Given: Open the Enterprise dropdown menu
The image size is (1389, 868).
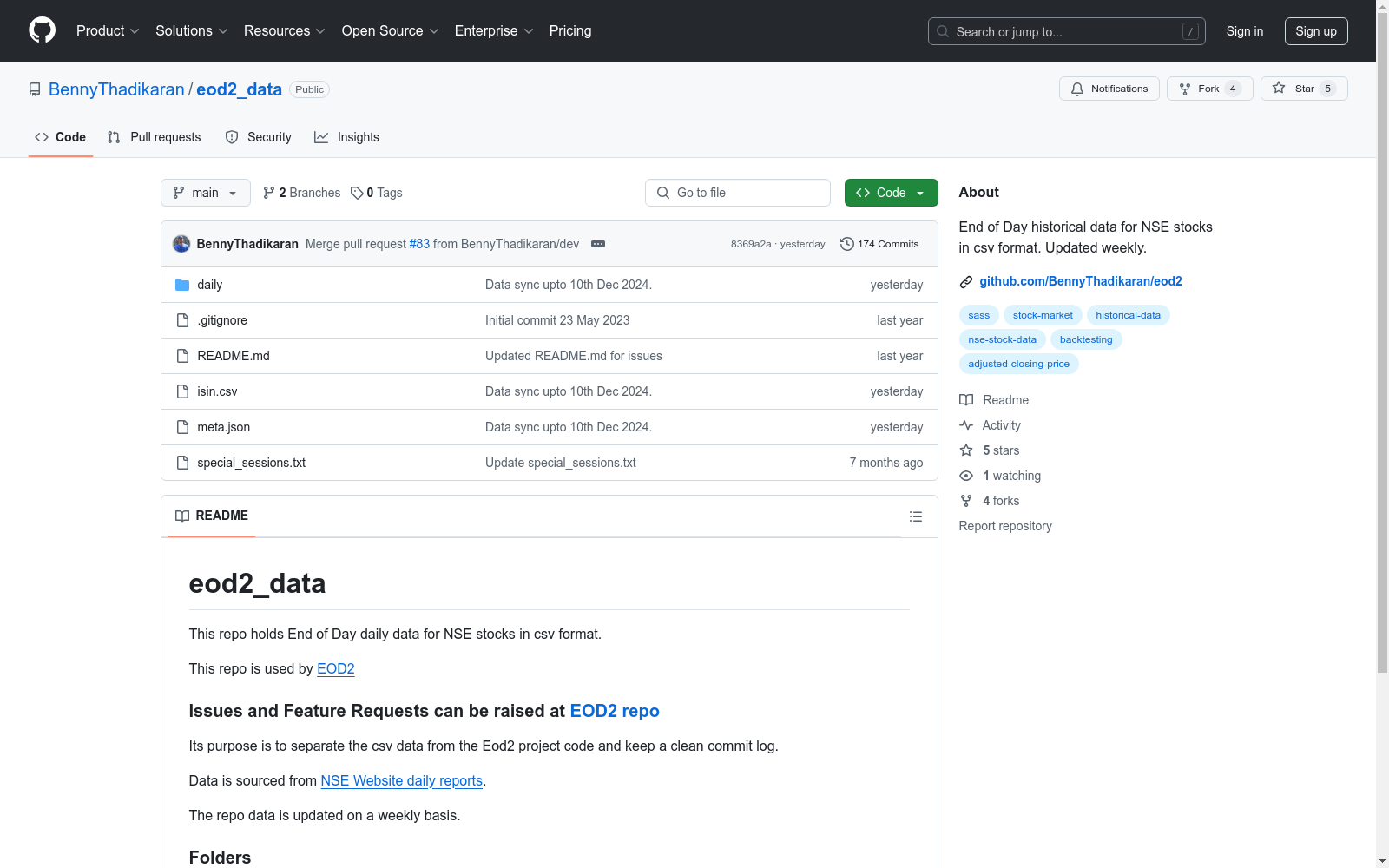Looking at the screenshot, I should (494, 31).
